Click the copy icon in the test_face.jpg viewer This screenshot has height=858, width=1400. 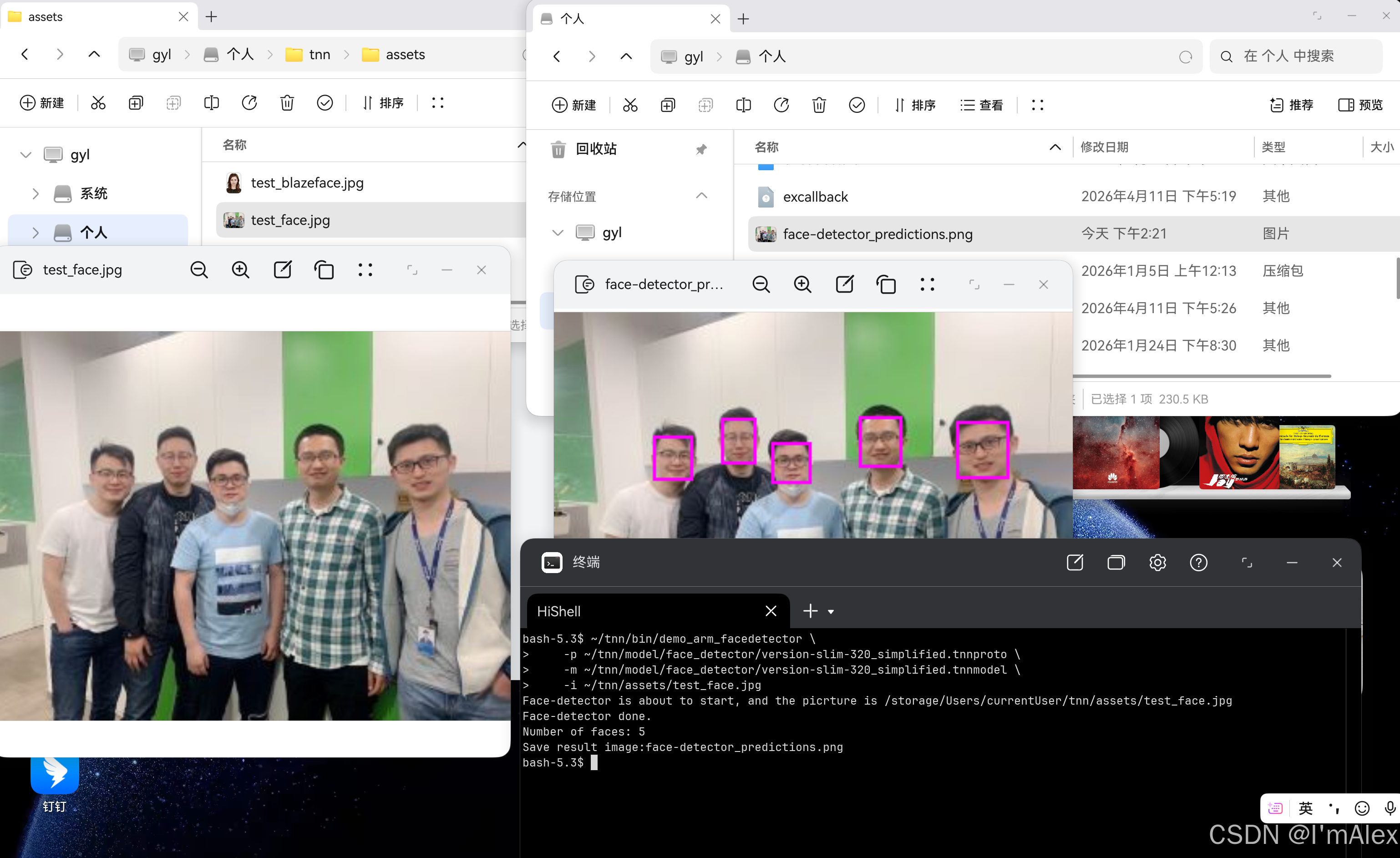pyautogui.click(x=324, y=270)
